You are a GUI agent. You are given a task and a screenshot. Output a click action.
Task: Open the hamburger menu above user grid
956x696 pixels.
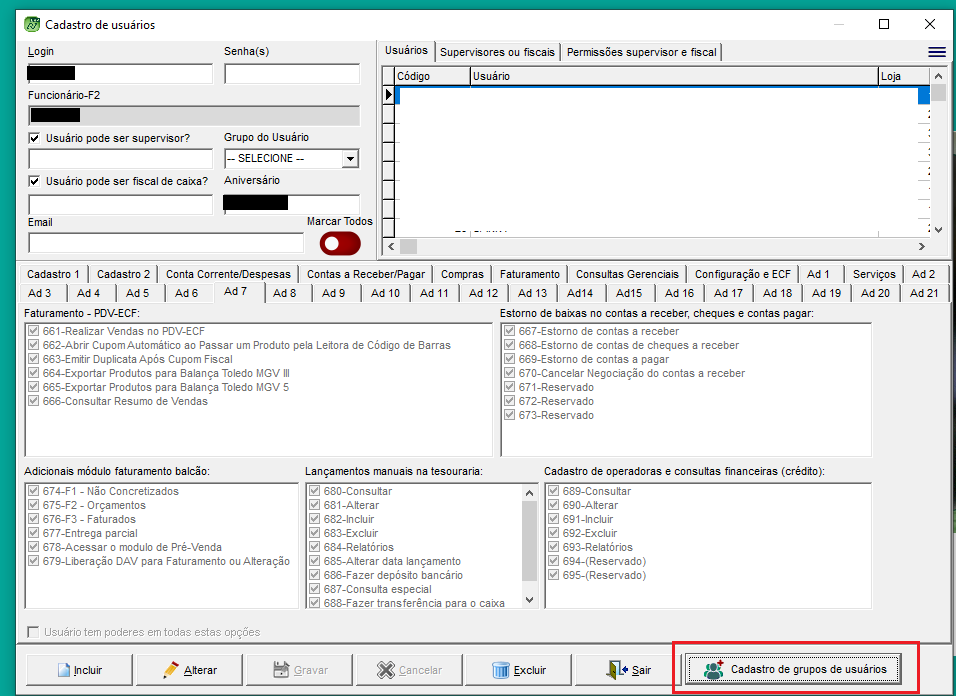coord(936,52)
